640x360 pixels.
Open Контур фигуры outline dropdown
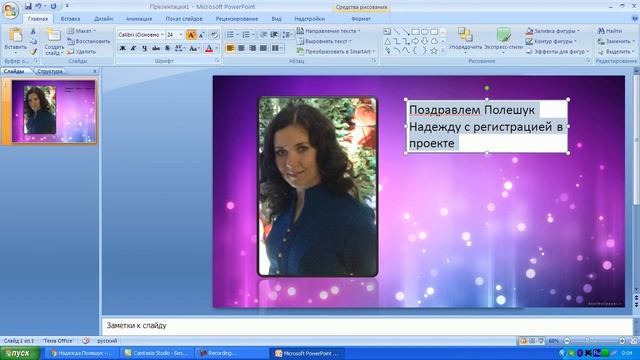click(x=551, y=41)
